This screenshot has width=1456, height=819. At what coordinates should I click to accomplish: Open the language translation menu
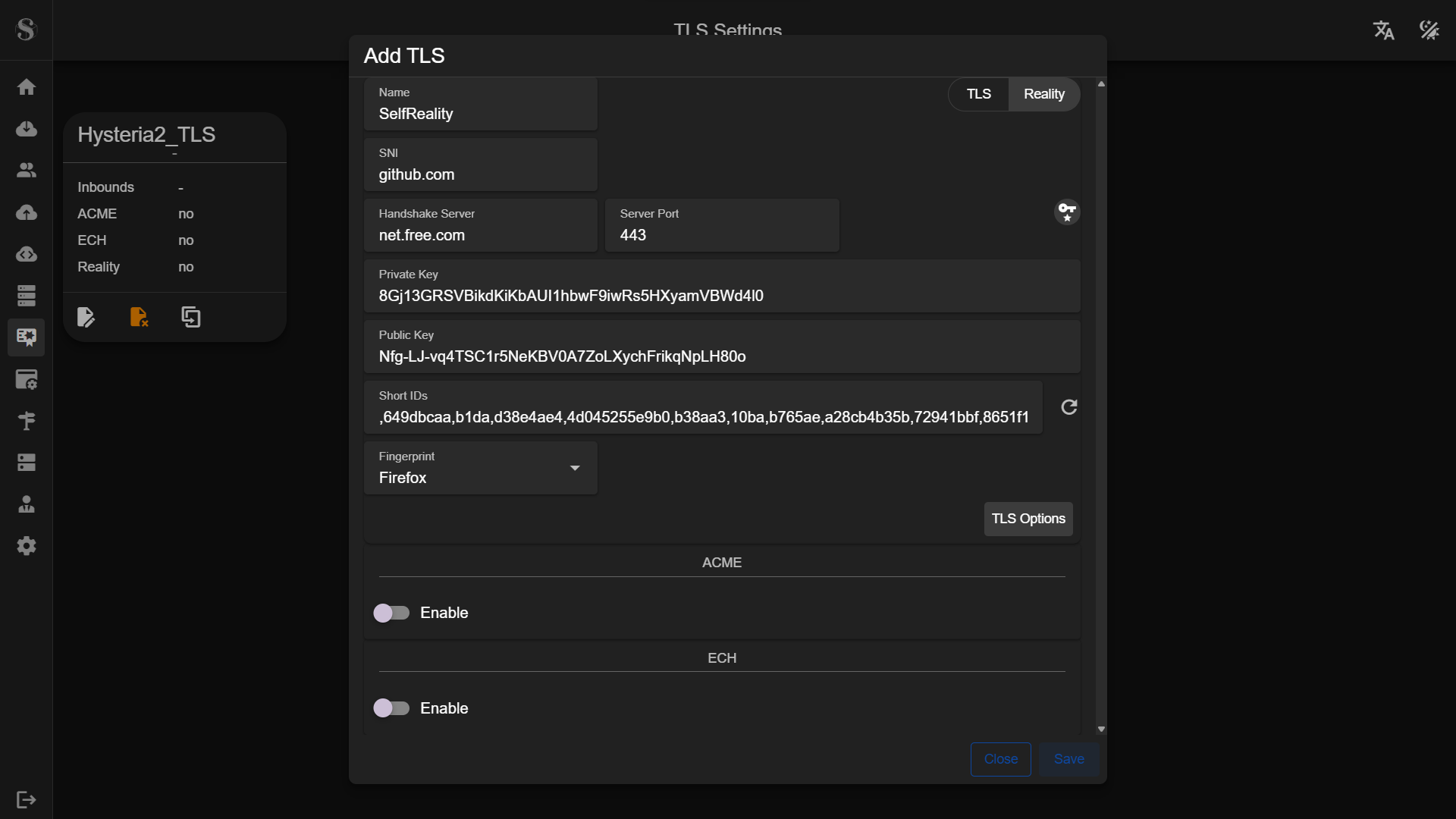tap(1383, 30)
